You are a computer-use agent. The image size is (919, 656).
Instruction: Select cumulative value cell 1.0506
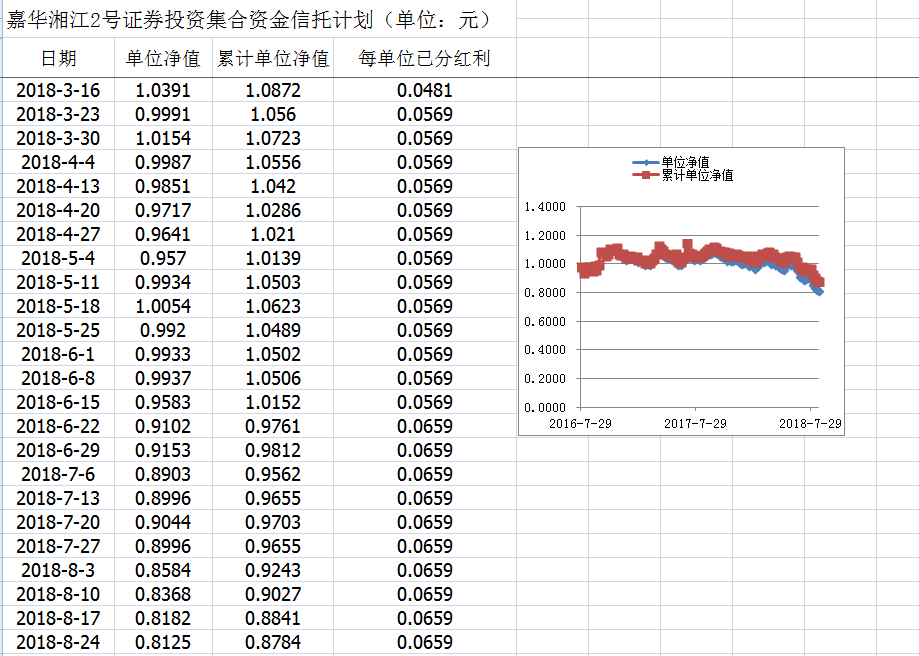(273, 379)
